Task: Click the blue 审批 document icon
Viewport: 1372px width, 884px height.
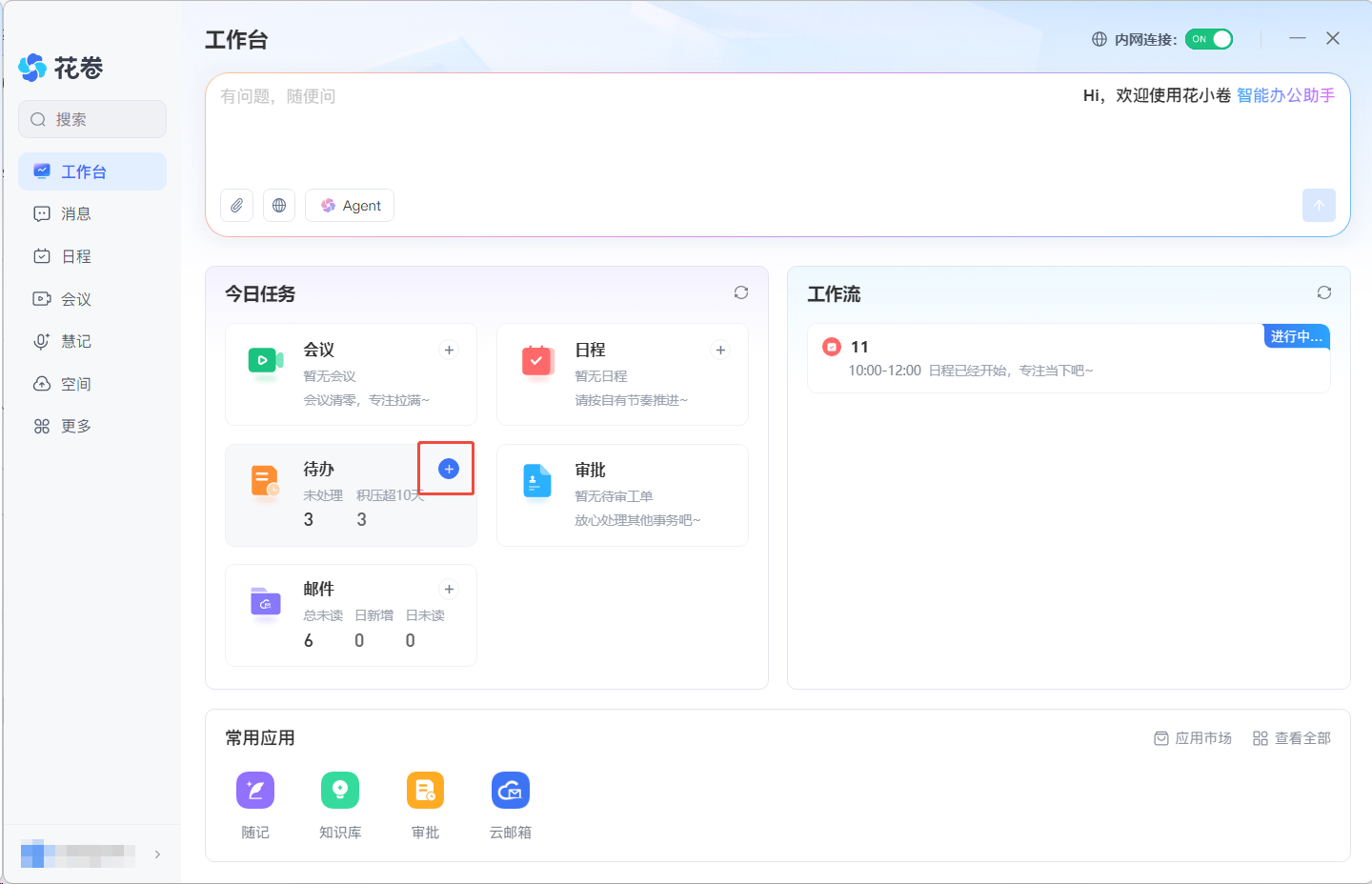Action: coord(537,481)
